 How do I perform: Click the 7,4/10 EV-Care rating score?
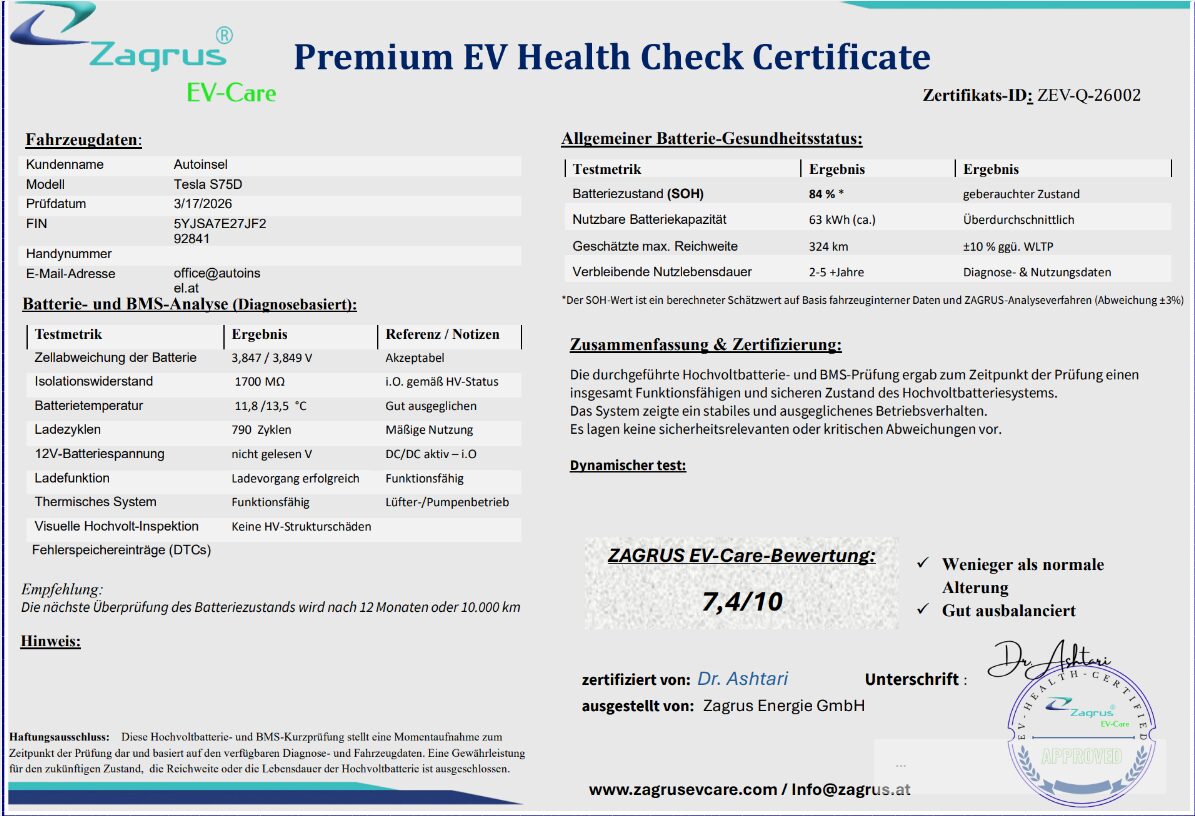741,601
